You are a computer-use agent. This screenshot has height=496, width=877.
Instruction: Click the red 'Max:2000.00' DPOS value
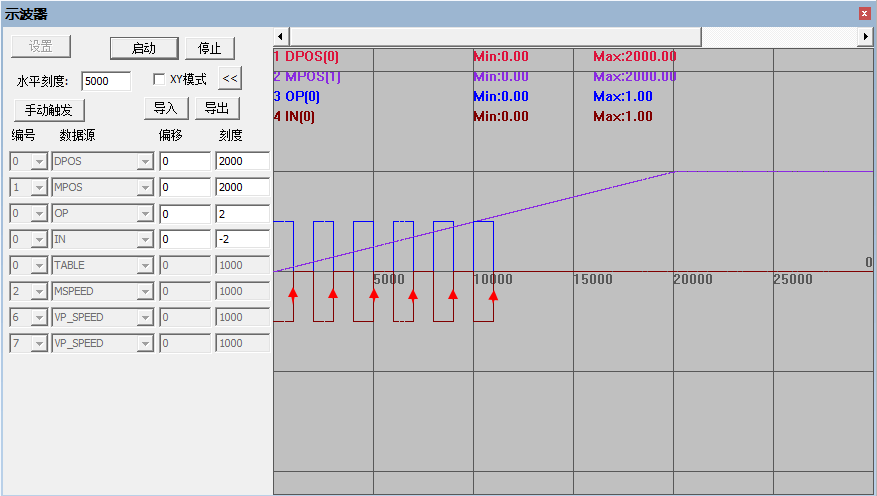pos(635,56)
